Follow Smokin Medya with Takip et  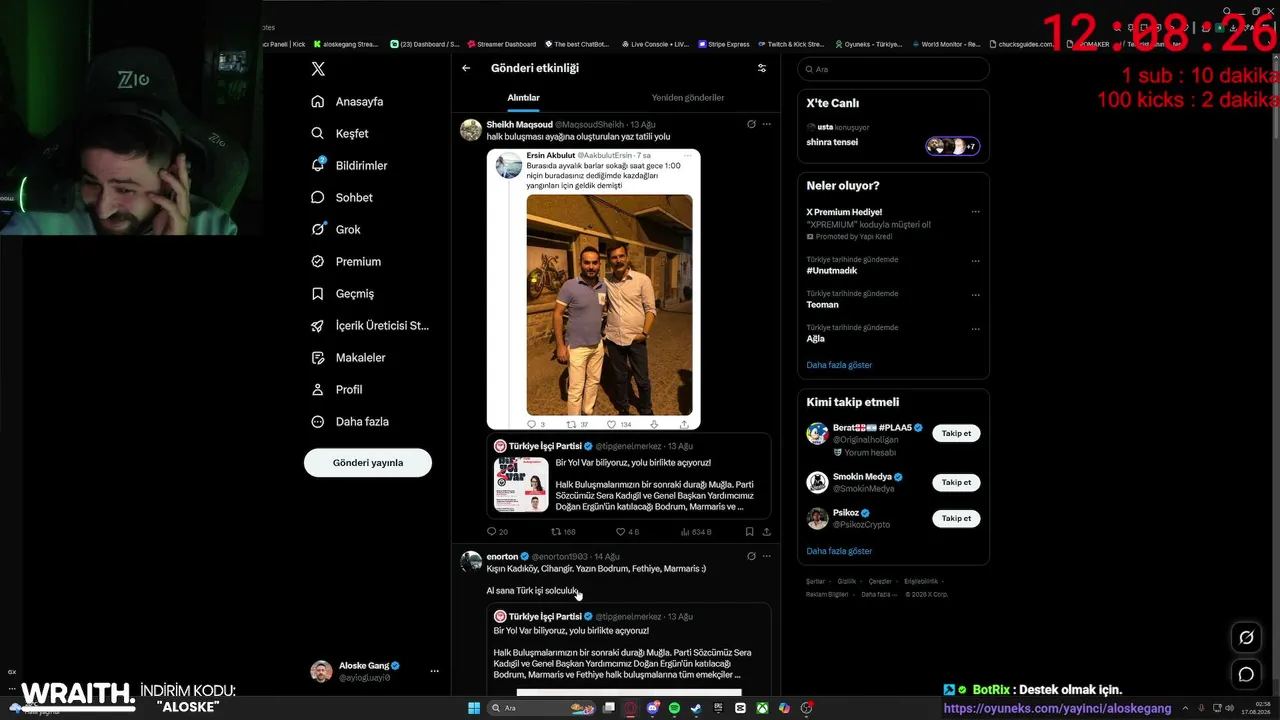(956, 482)
